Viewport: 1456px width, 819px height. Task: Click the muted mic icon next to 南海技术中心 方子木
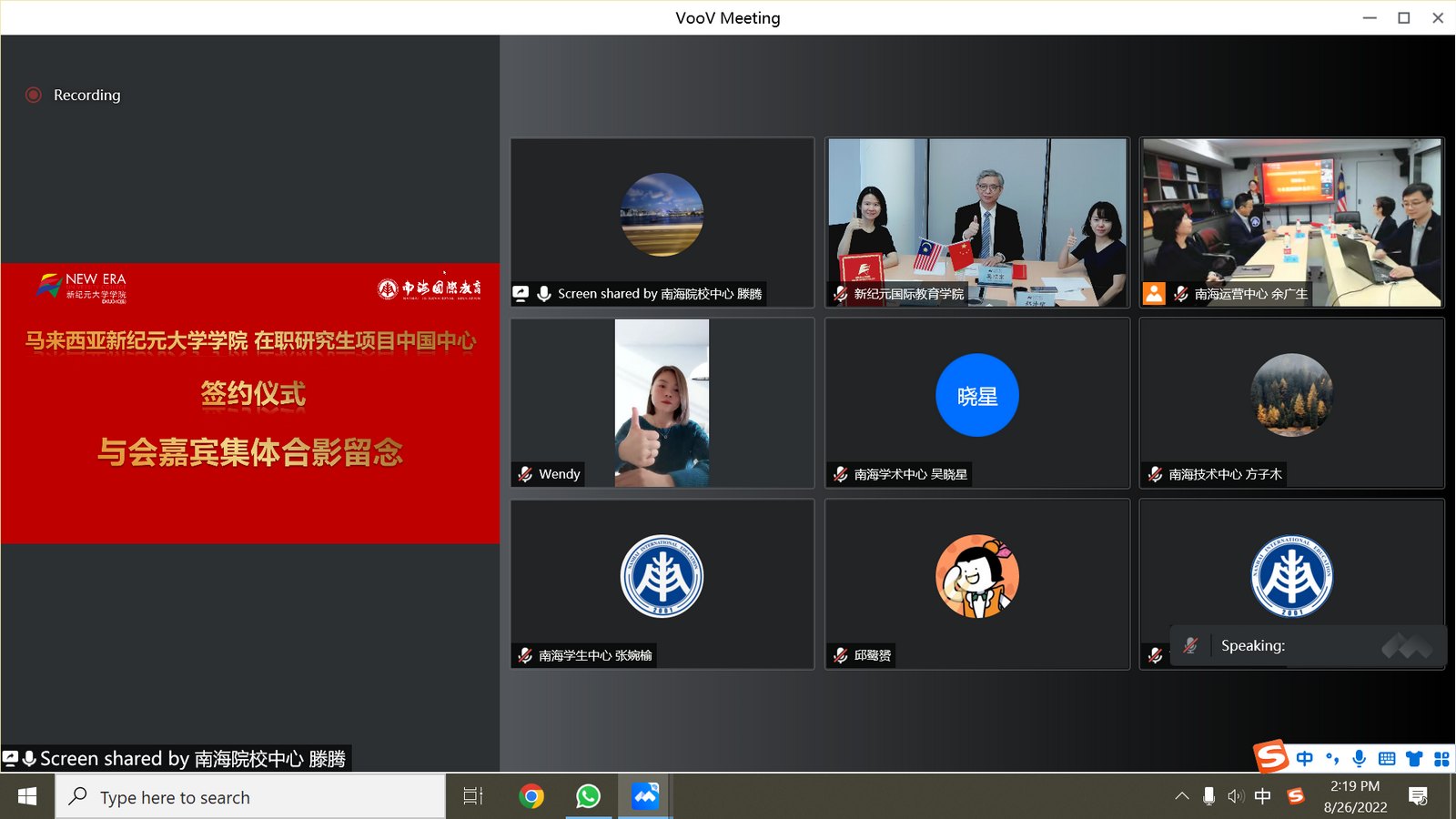tap(1155, 474)
